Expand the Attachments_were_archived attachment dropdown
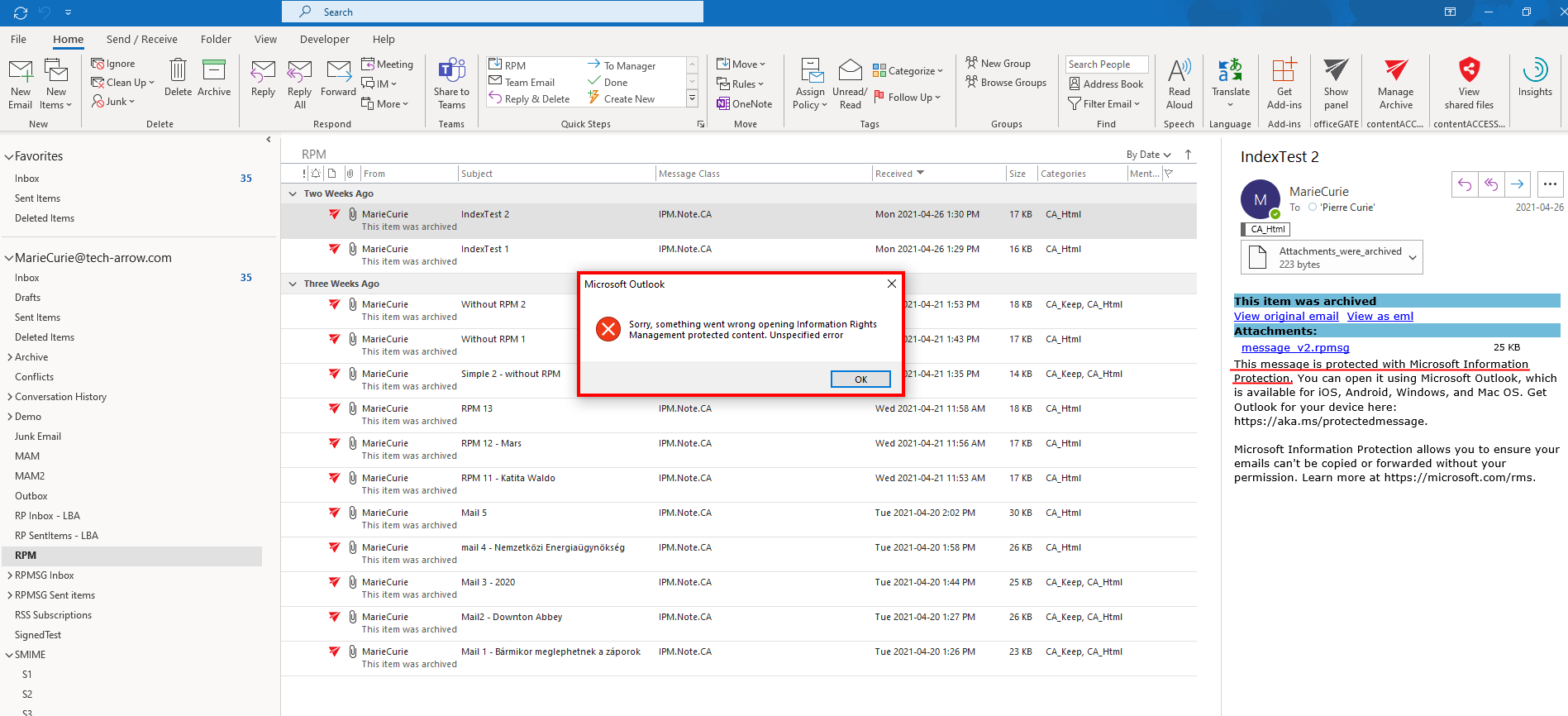The width and height of the screenshot is (1568, 716). point(1413,258)
